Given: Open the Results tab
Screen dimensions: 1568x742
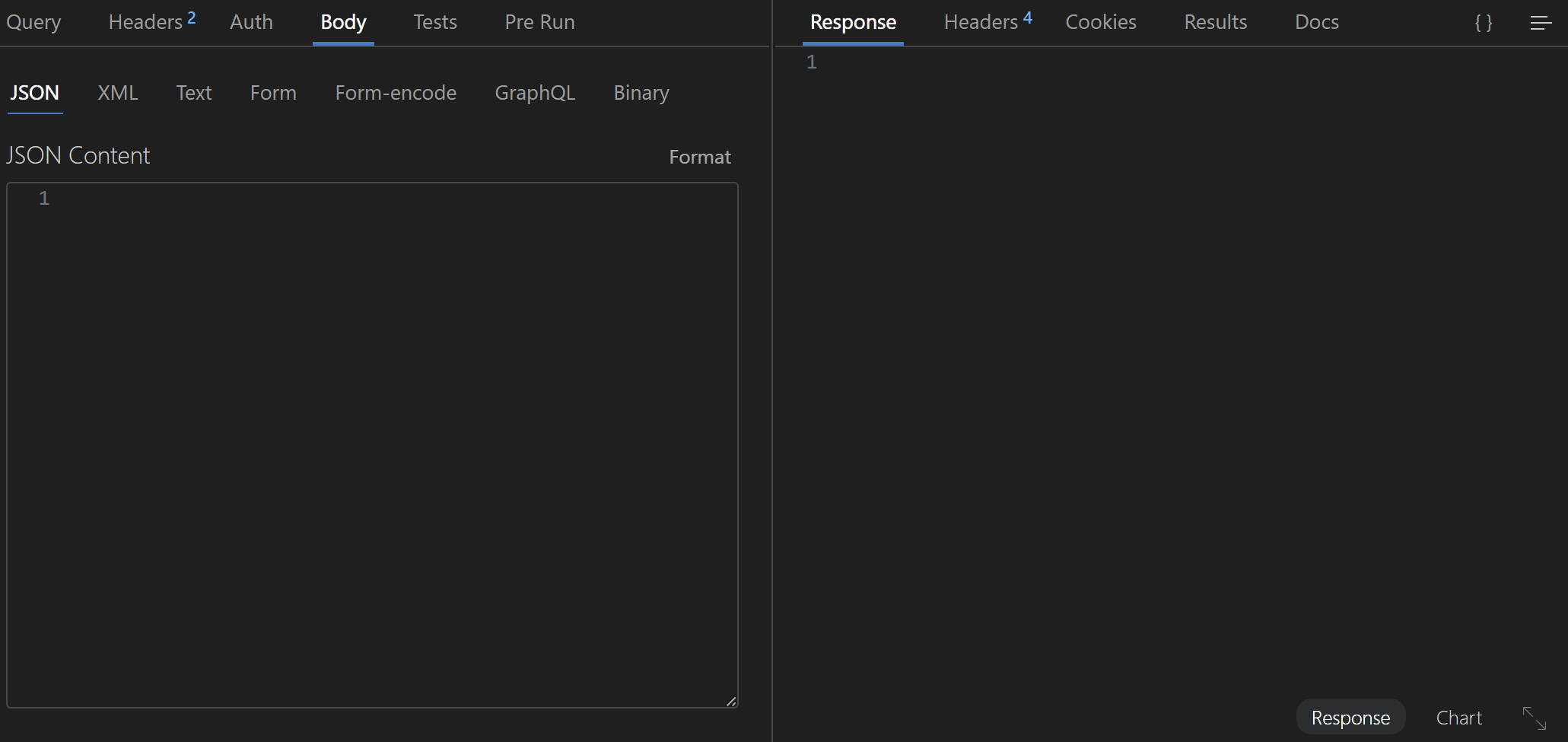Looking at the screenshot, I should click(1215, 22).
